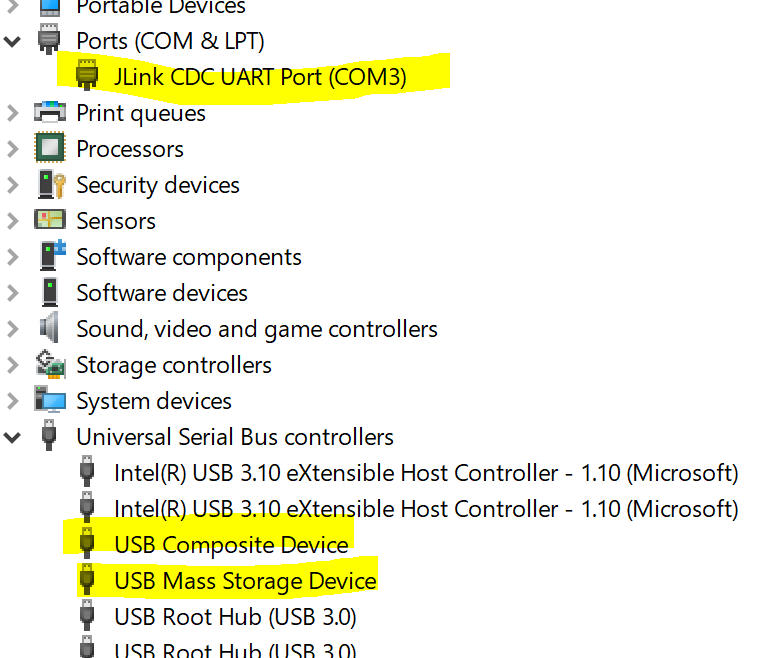
Task: Select USB Composite Device entry
Action: [231, 545]
